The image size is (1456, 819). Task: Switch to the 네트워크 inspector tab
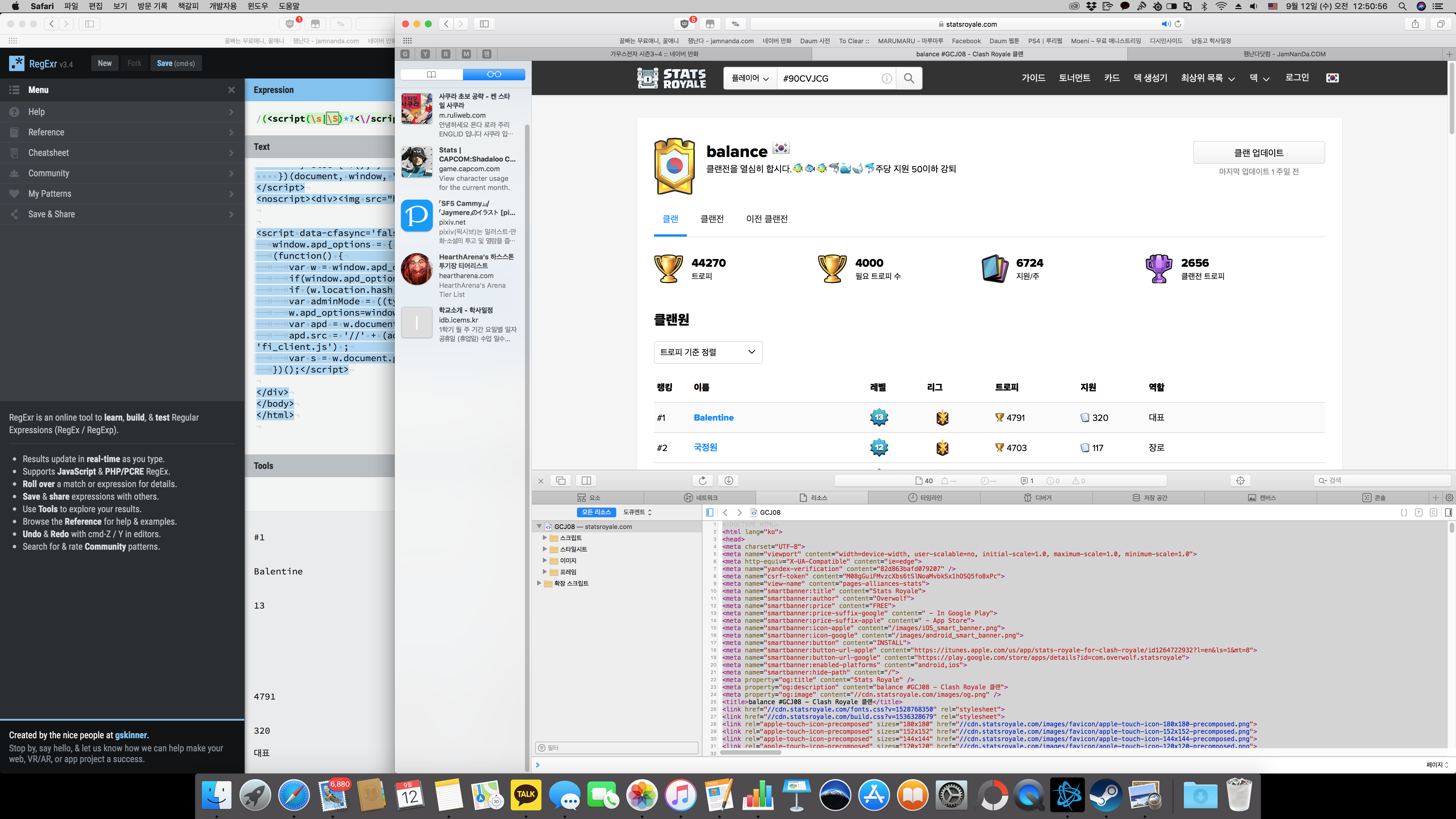(x=700, y=497)
